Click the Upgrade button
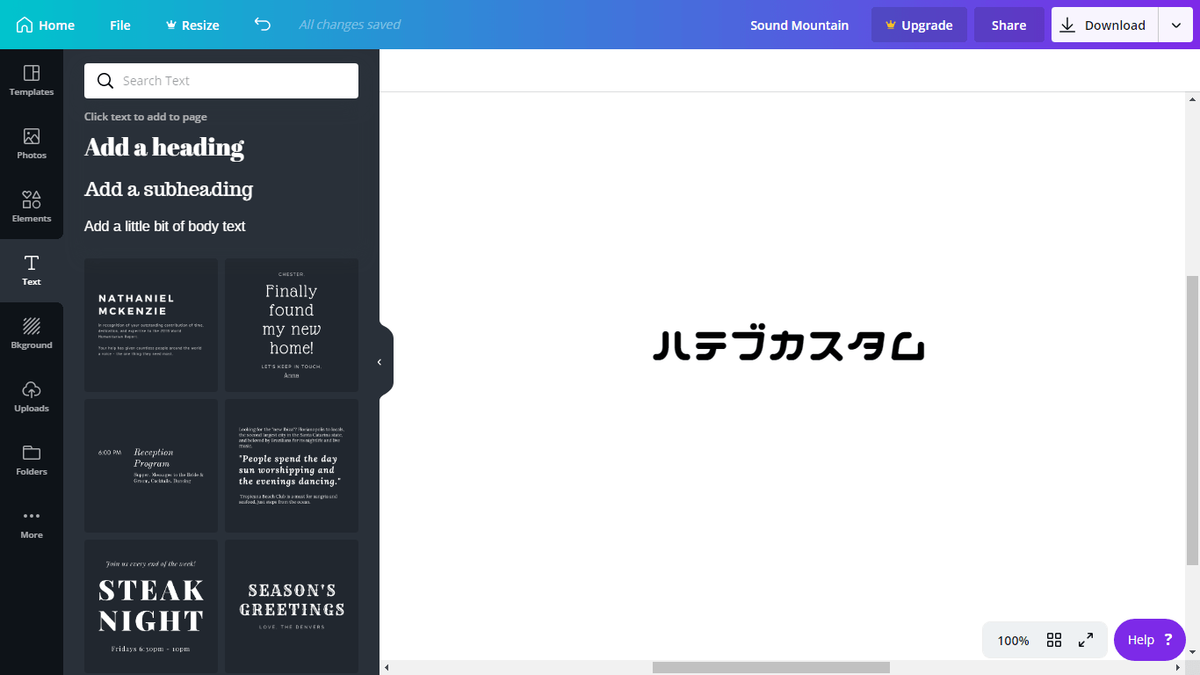Screen dimensions: 1200x675 point(919,25)
